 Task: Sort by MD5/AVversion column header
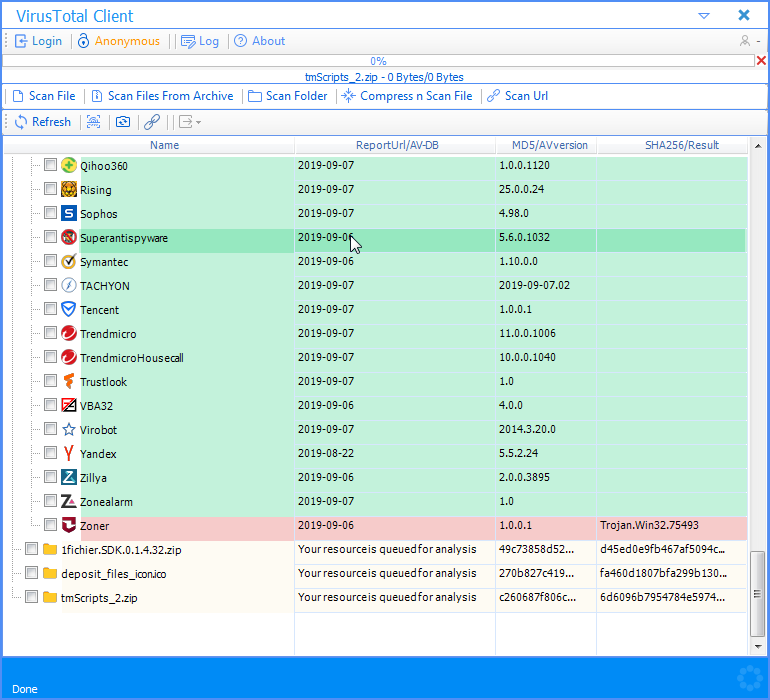point(547,145)
